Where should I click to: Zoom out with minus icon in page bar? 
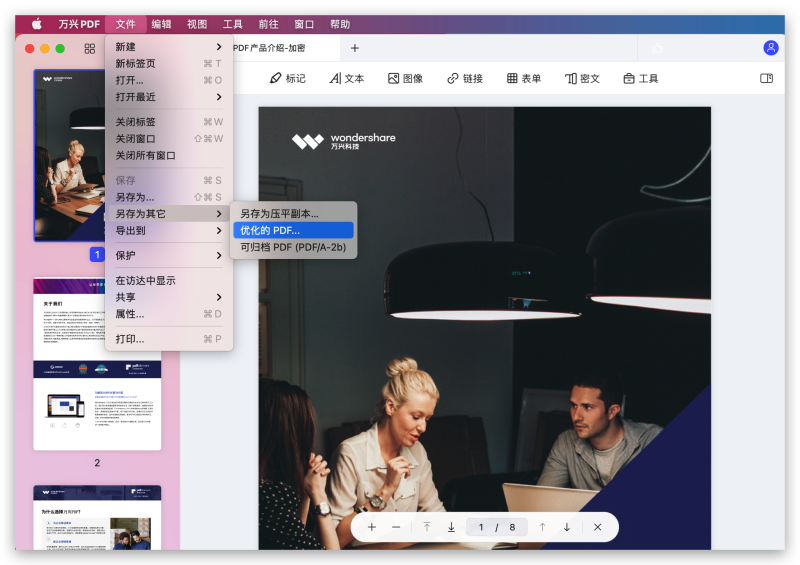pyautogui.click(x=396, y=527)
